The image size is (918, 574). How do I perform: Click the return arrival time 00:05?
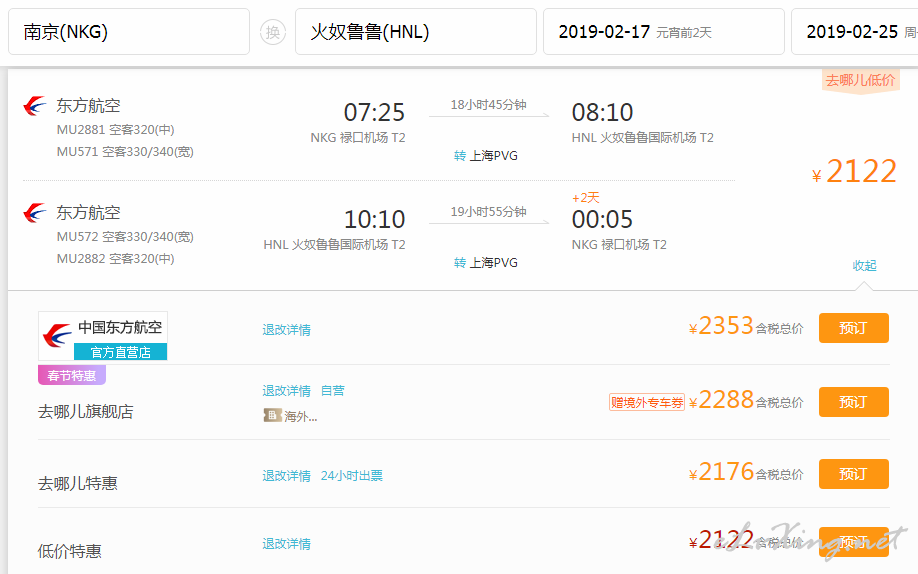tap(602, 220)
